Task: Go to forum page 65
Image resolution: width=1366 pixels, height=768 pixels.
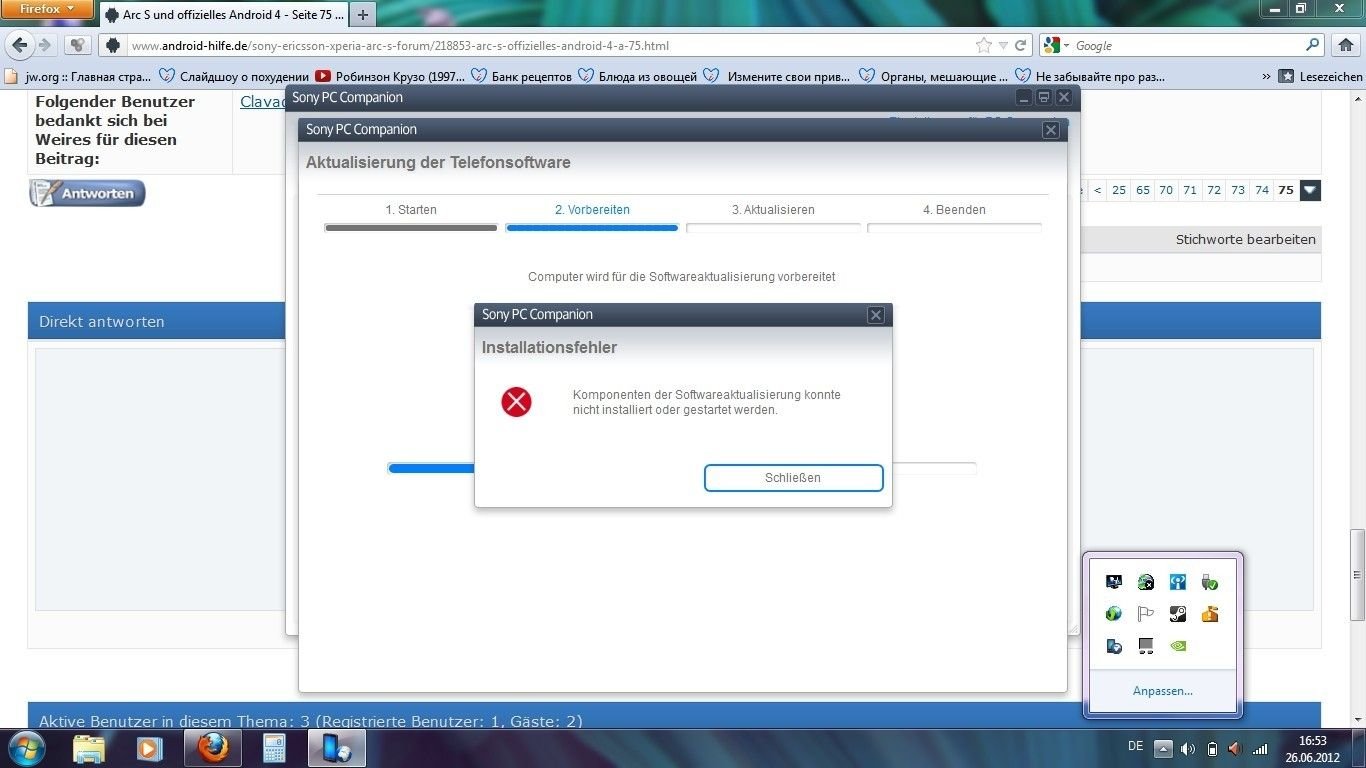Action: click(x=1143, y=190)
